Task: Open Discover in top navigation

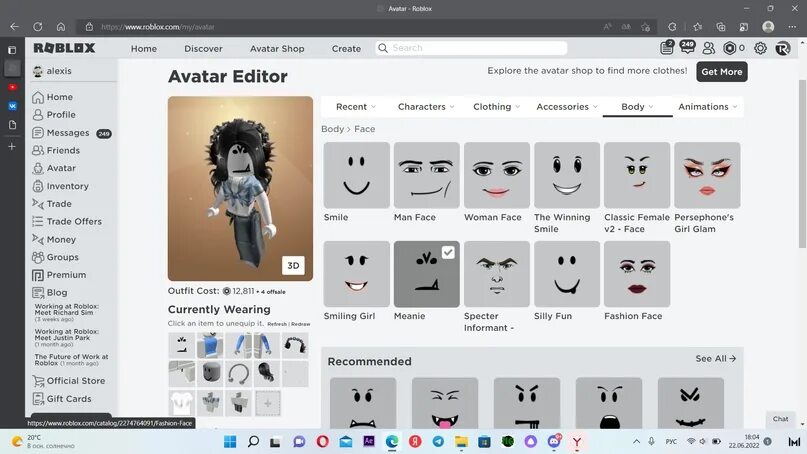Action: 203,48
